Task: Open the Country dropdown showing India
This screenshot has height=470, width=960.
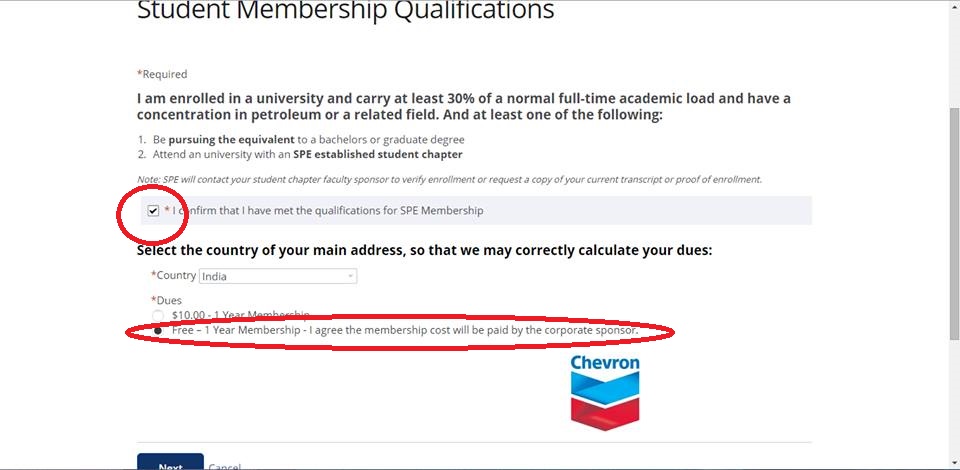Action: (277, 276)
